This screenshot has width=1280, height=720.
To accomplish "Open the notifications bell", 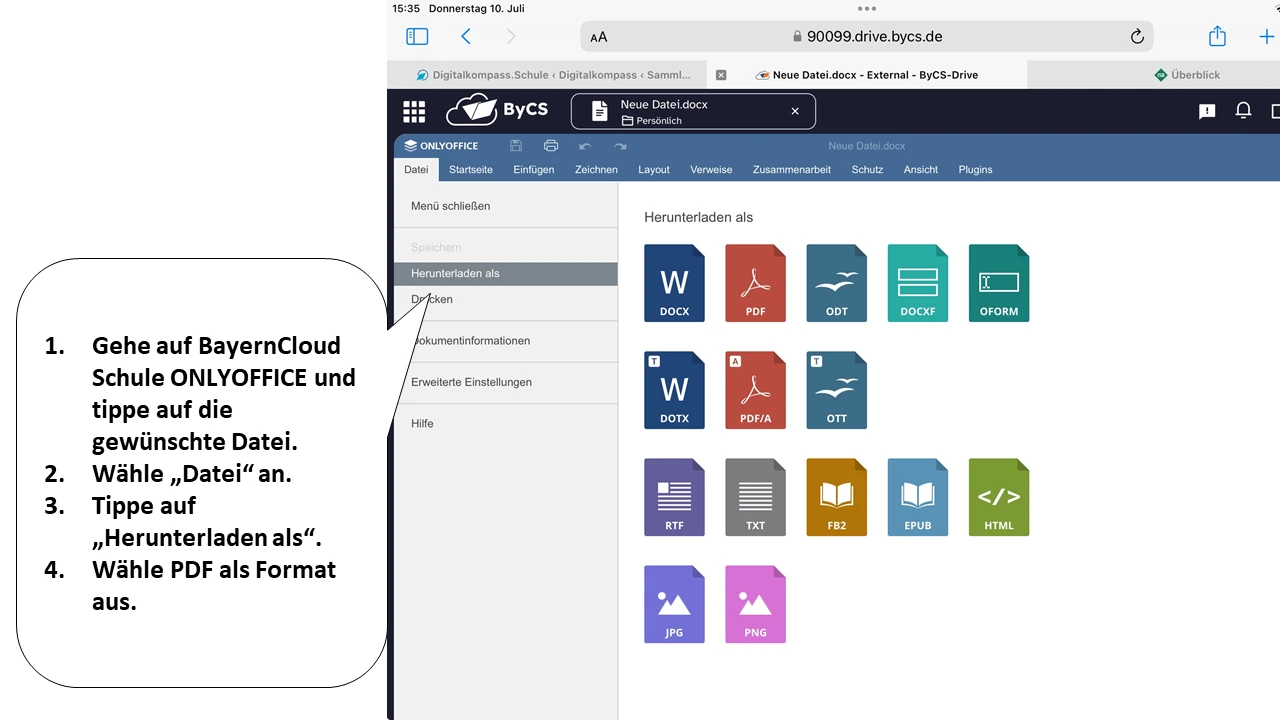I will [x=1243, y=111].
